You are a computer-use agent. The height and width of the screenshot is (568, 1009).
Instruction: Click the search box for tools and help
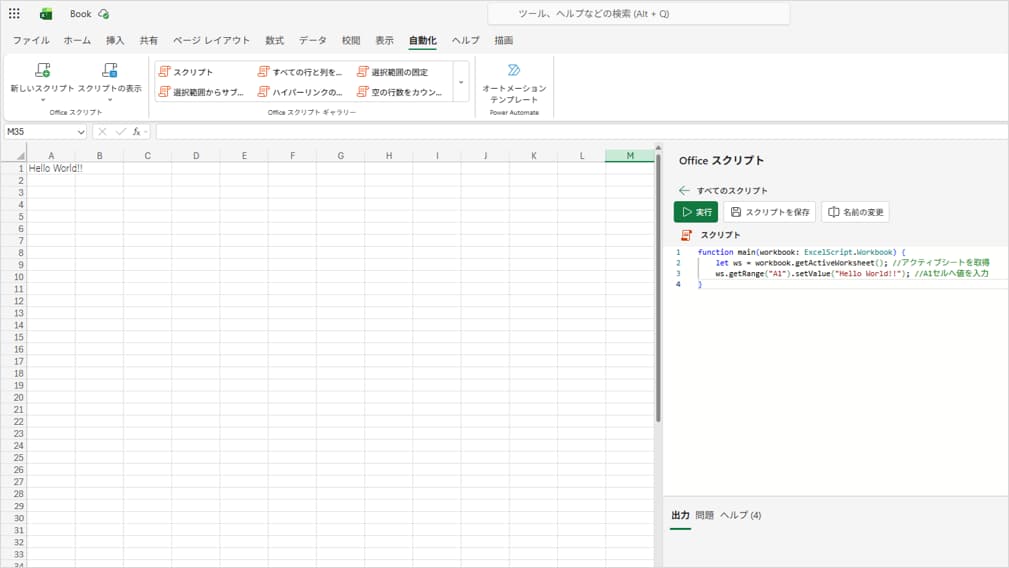pyautogui.click(x=638, y=14)
